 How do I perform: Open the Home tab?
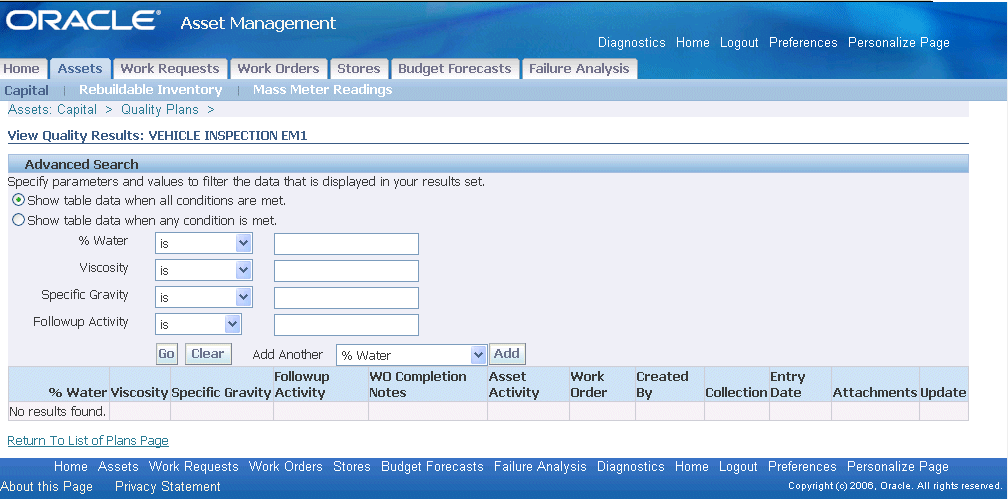(x=22, y=69)
